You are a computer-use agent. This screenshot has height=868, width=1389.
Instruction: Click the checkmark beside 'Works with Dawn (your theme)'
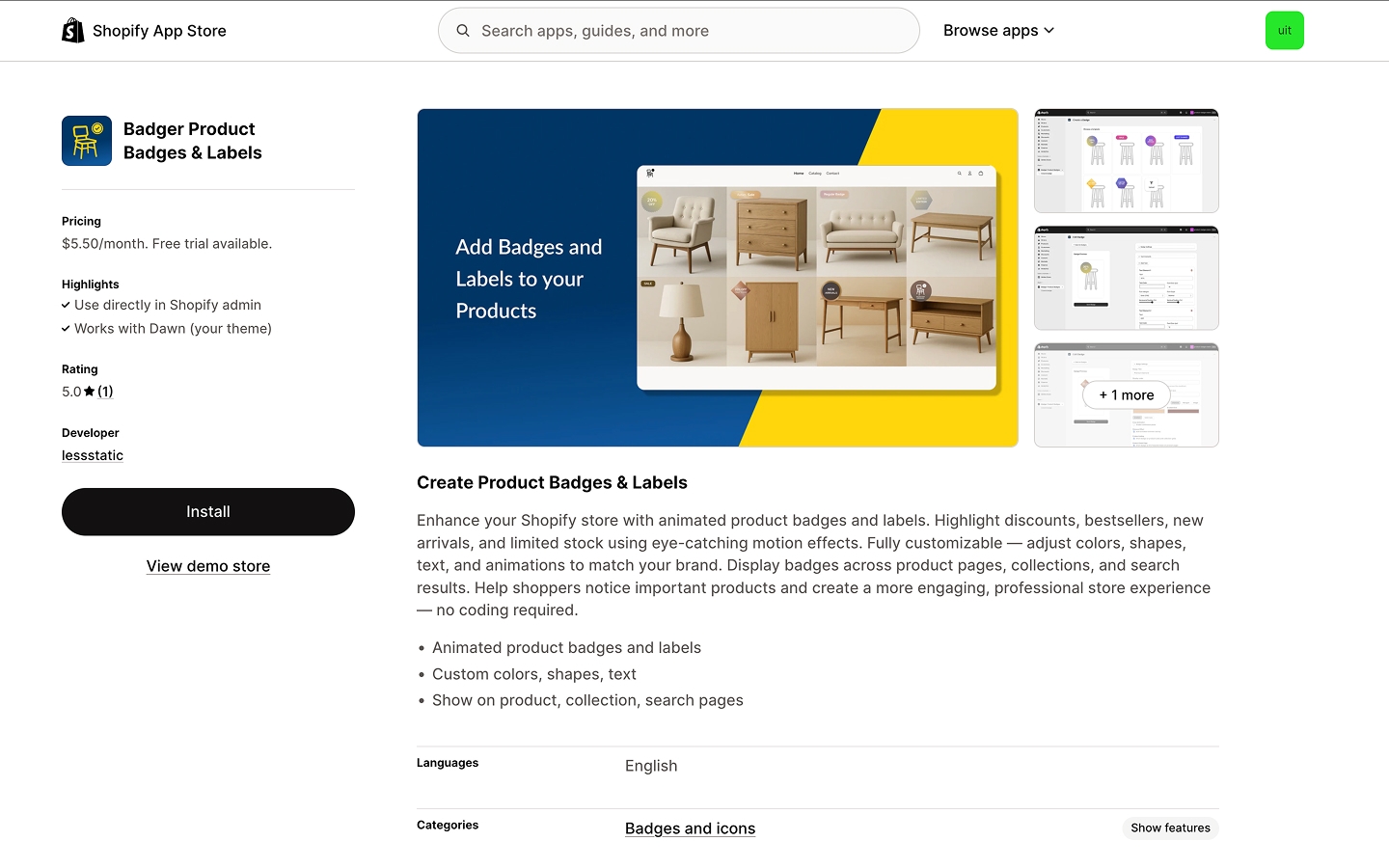(67, 328)
